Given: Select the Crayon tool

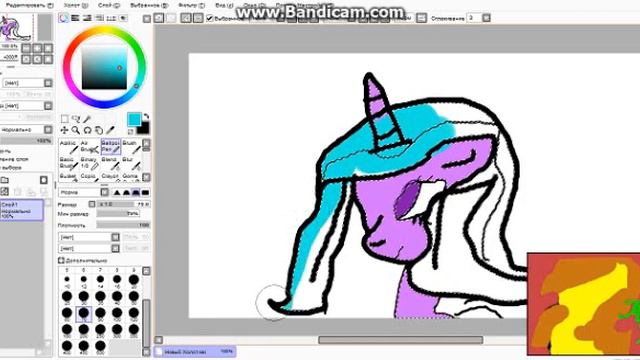Looking at the screenshot, I should tap(111, 177).
